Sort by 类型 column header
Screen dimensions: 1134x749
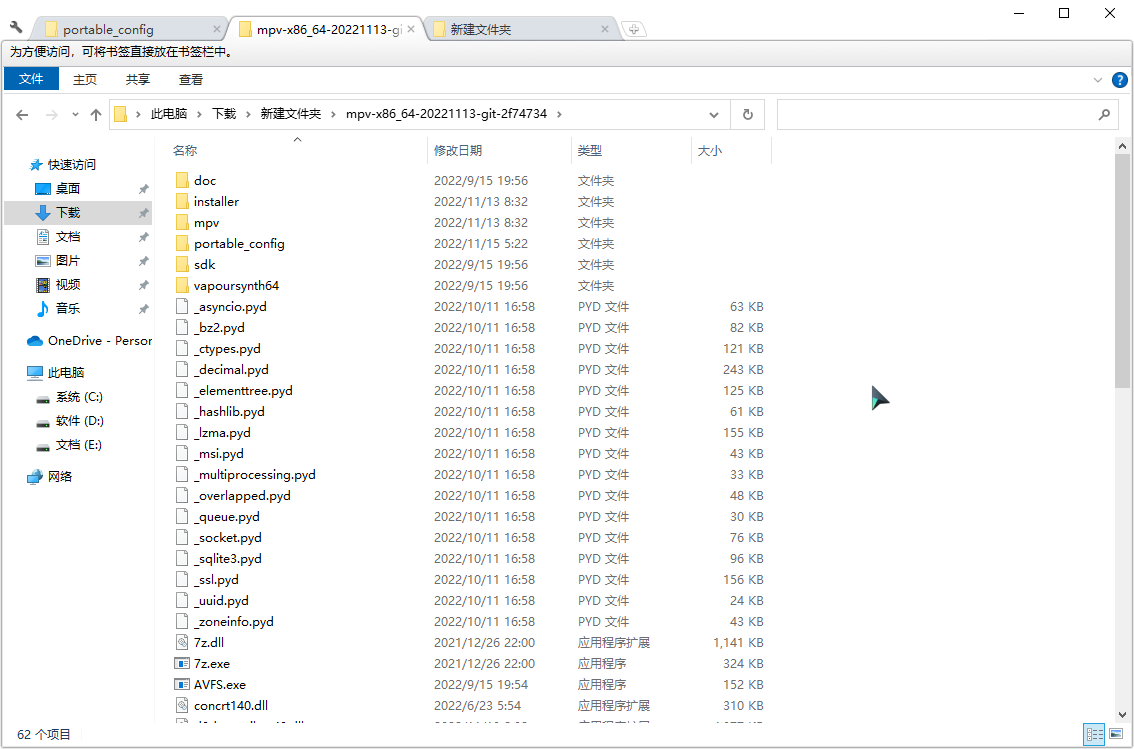coord(631,150)
